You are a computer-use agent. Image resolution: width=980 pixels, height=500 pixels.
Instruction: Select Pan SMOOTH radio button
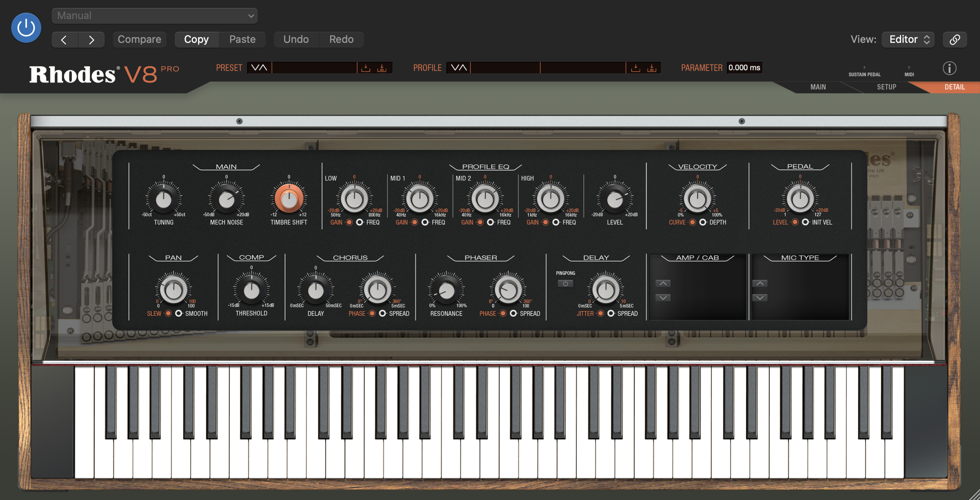tap(179, 313)
